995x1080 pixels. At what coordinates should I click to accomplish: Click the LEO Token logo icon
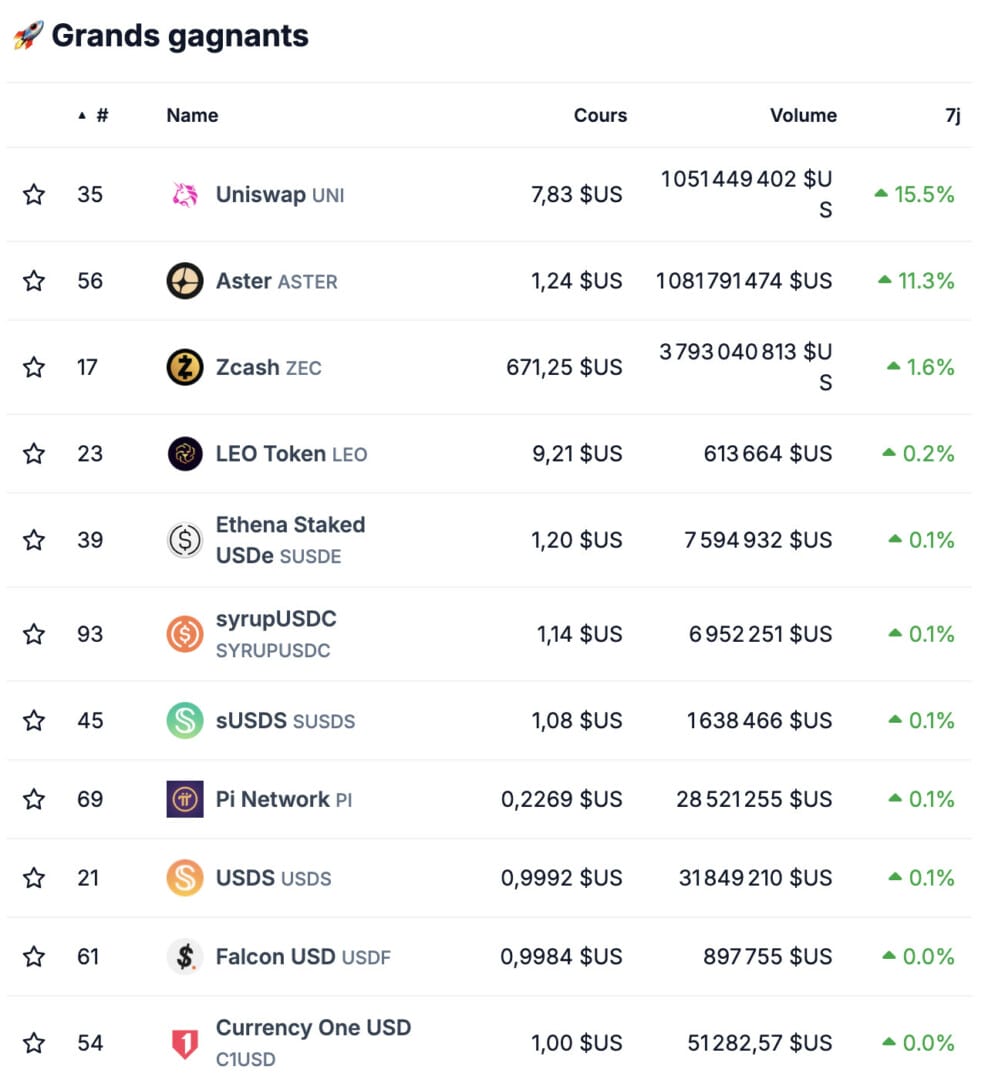(x=185, y=454)
